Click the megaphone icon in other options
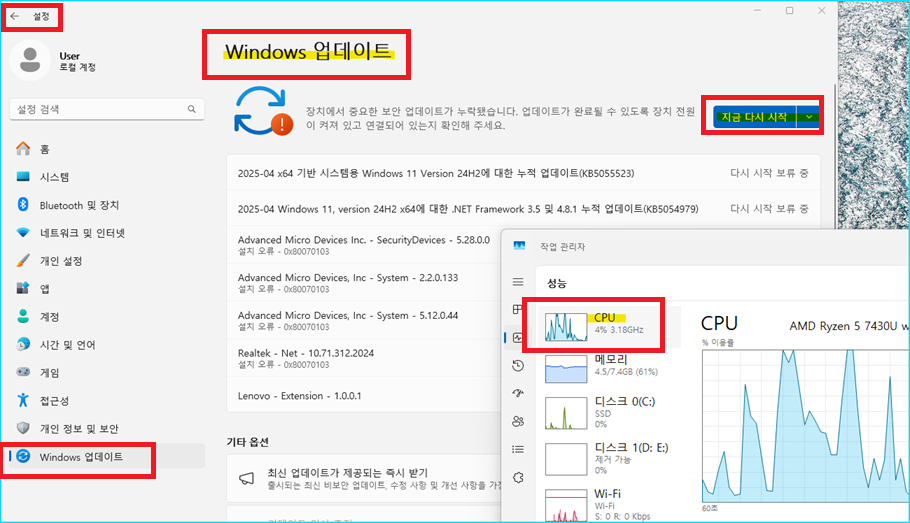Screen dimensions: 910x523 pos(247,478)
